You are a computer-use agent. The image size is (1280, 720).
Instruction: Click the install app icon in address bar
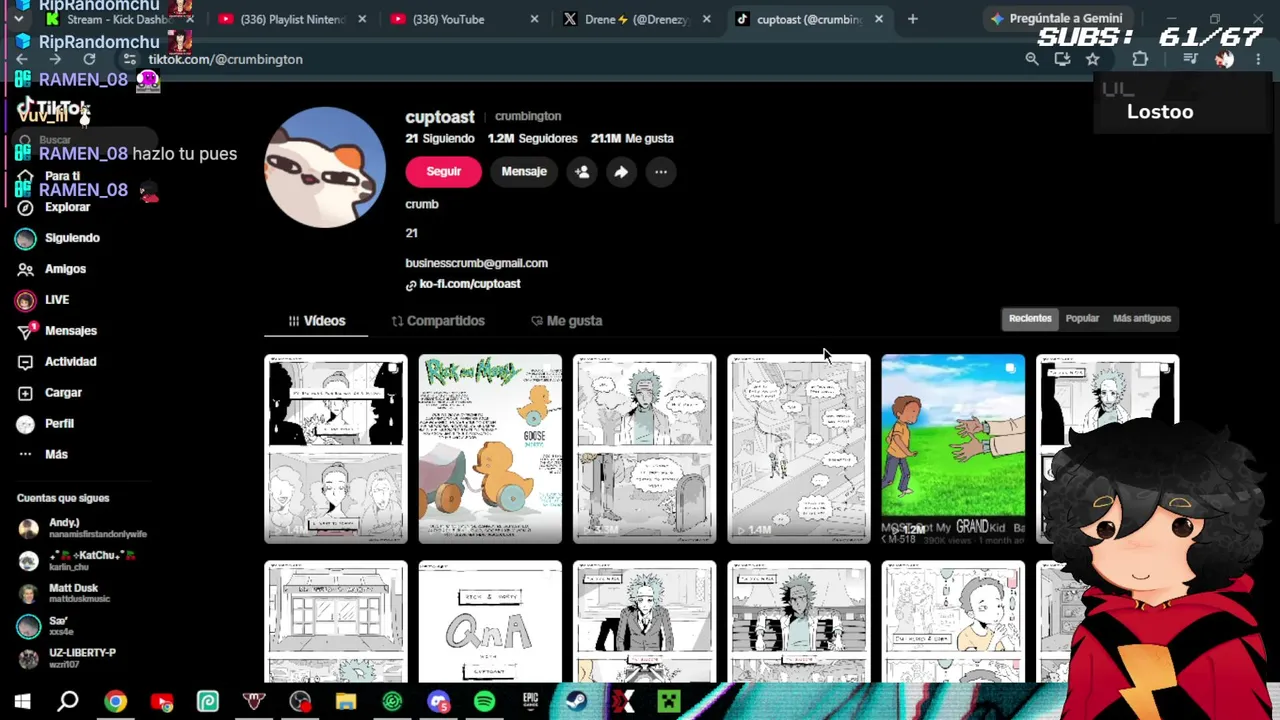(1062, 59)
